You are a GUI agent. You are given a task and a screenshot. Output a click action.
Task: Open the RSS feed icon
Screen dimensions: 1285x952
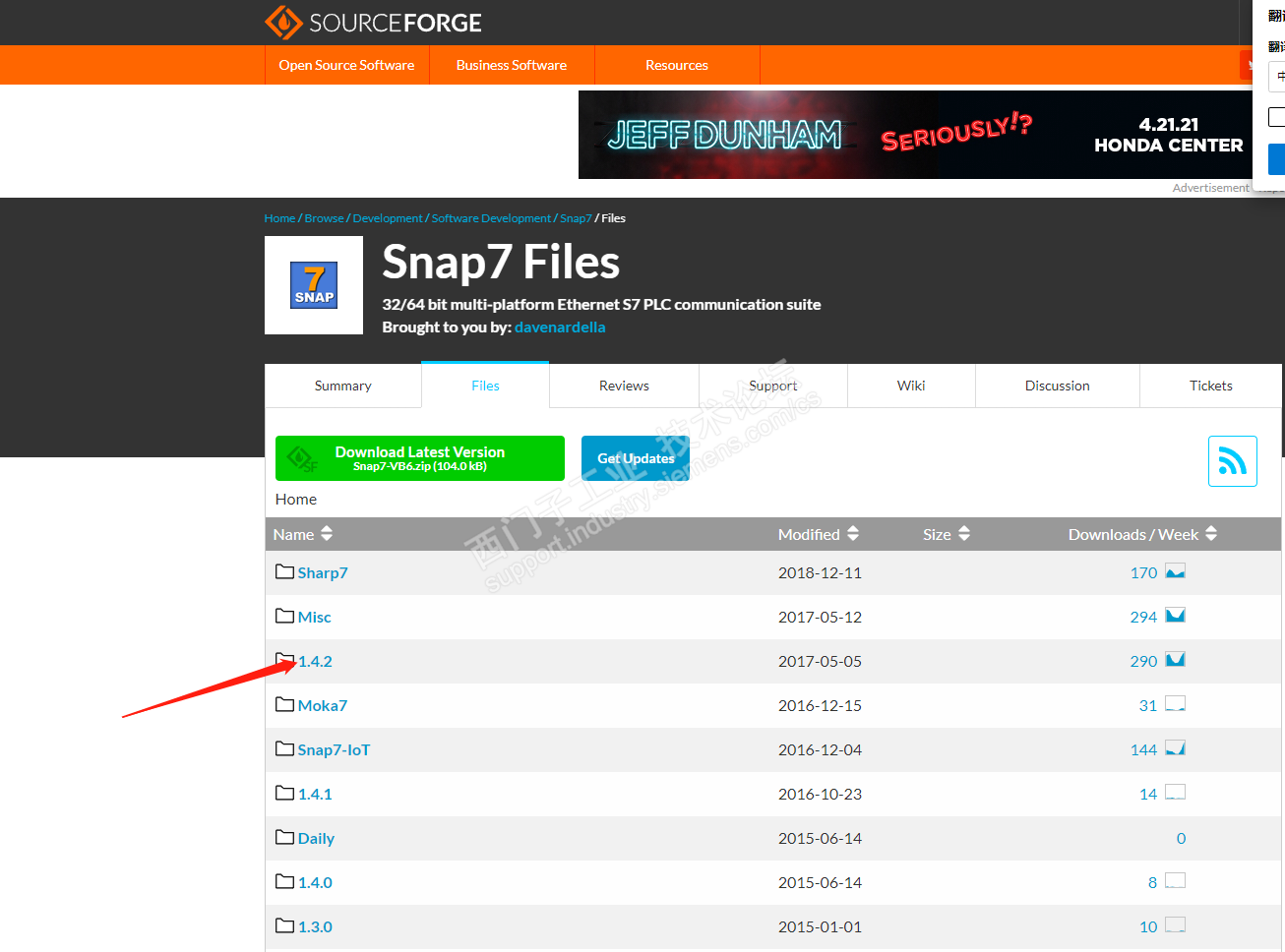pyautogui.click(x=1233, y=461)
